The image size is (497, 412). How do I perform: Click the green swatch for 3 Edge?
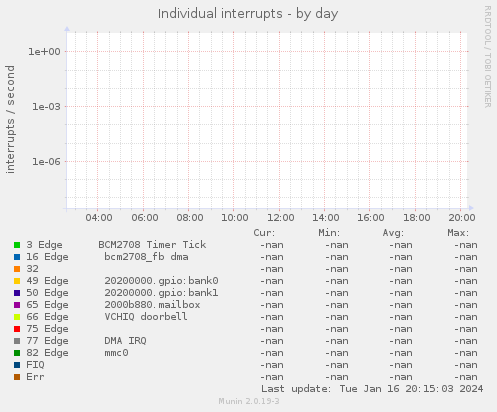[17, 245]
